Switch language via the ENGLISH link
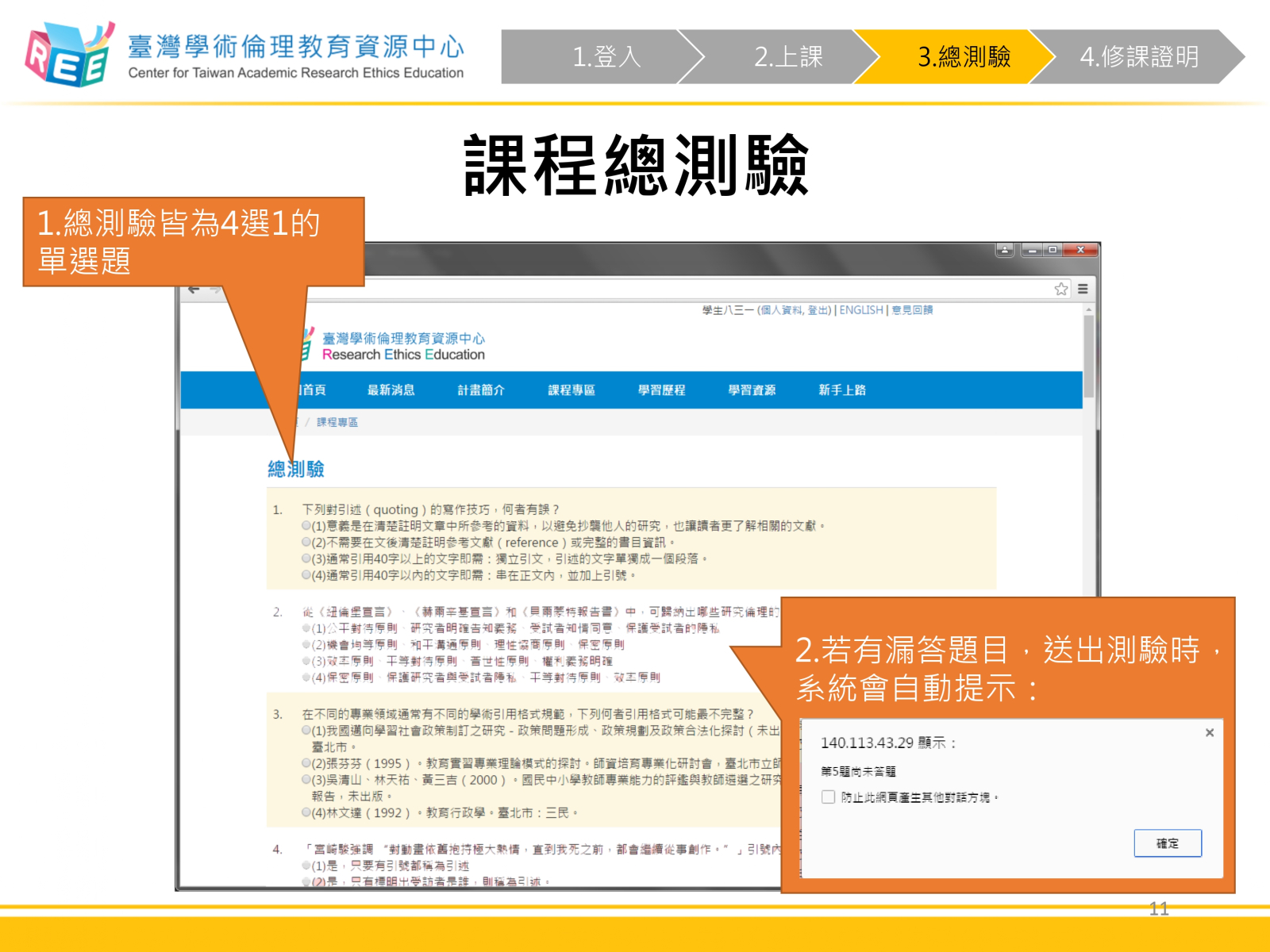 [861, 310]
